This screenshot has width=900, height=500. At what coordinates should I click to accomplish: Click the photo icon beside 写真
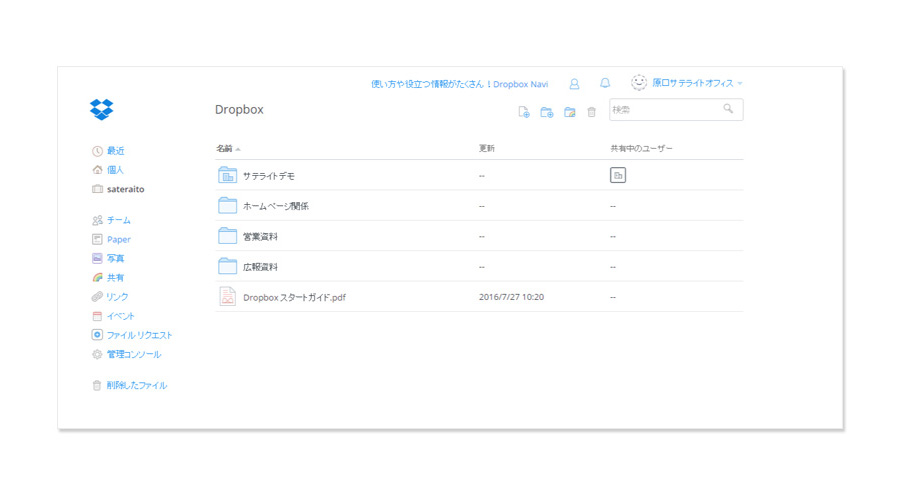click(97, 258)
